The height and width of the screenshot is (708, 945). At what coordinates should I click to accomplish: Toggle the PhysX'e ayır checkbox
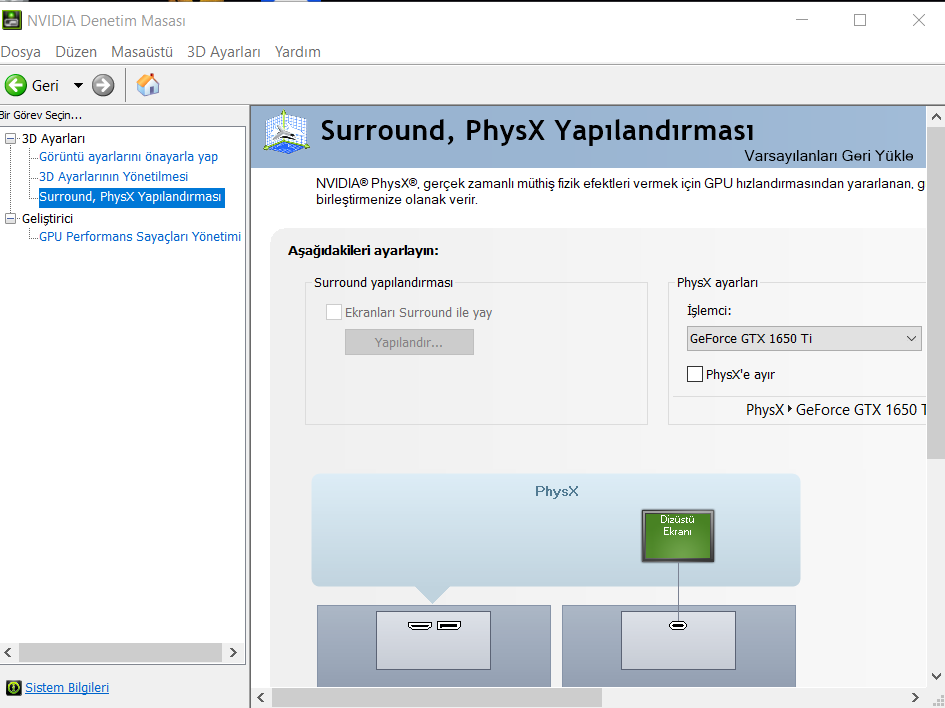695,374
